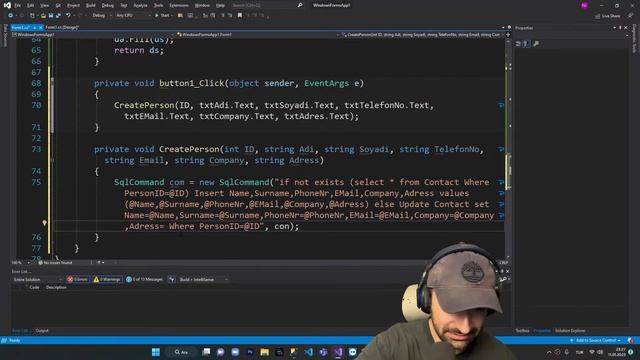Screen dimensions: 640x360
Task: Click the Navigate Backward toolbar icon
Action: [x=10, y=16]
